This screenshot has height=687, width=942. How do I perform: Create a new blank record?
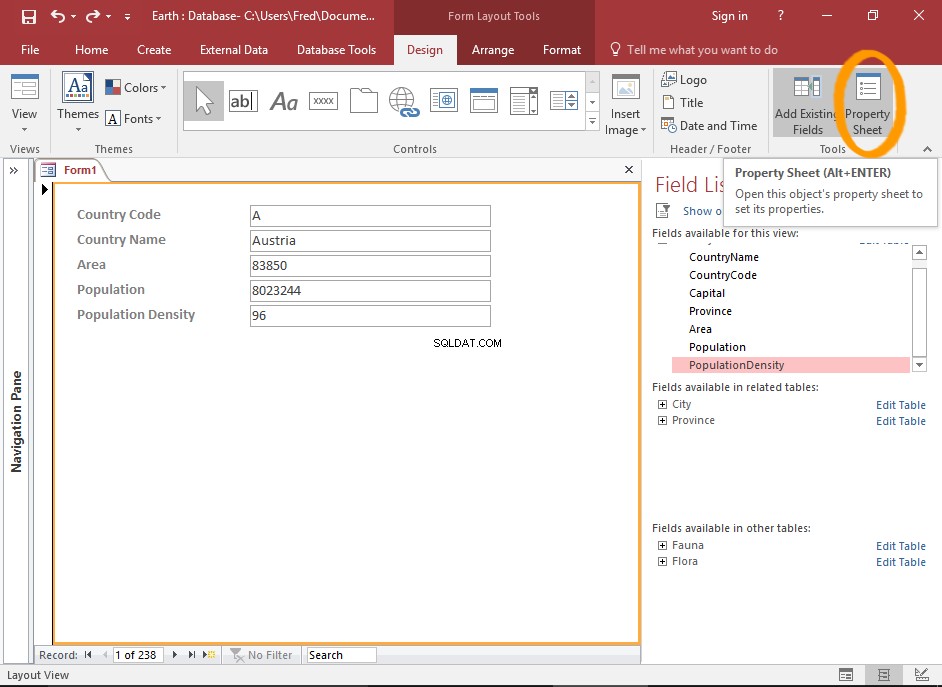tap(209, 655)
